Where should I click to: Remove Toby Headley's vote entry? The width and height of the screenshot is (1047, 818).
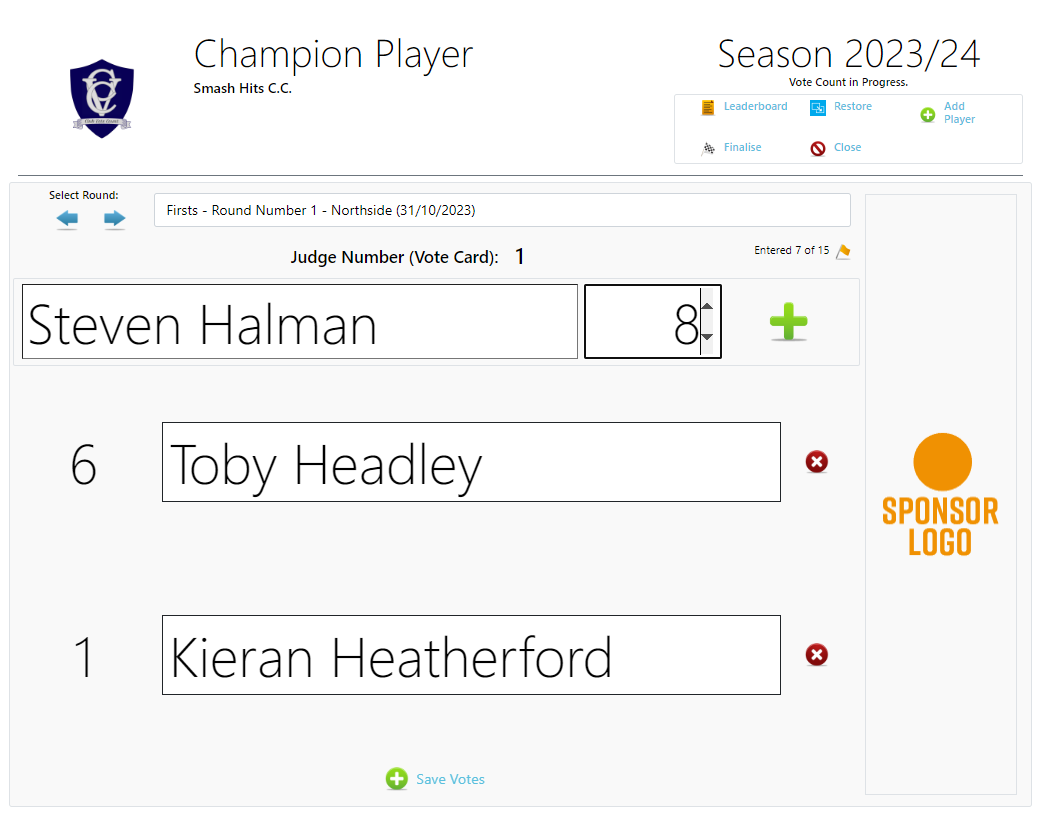(817, 461)
